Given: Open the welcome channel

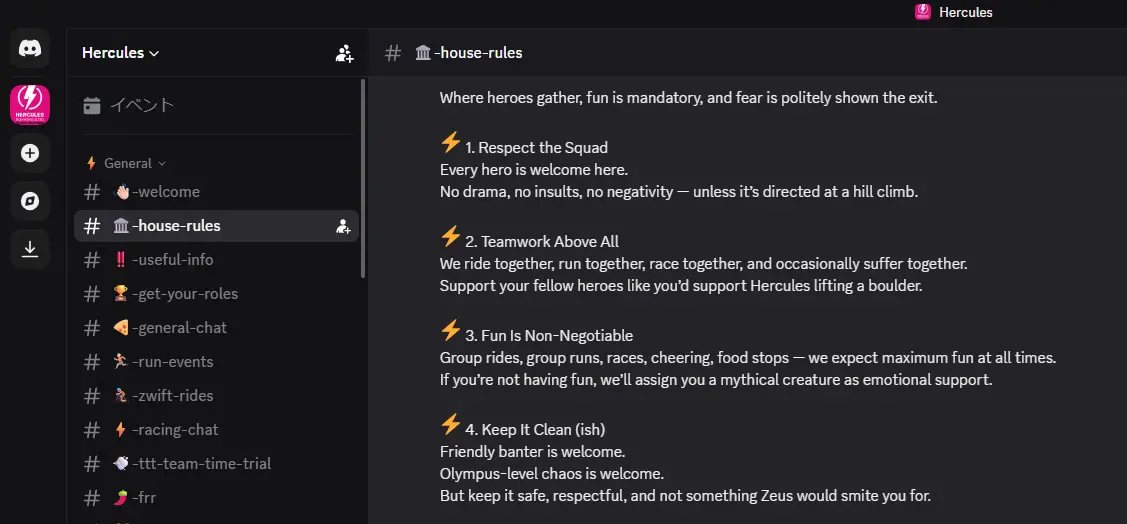Looking at the screenshot, I should click(x=216, y=192).
